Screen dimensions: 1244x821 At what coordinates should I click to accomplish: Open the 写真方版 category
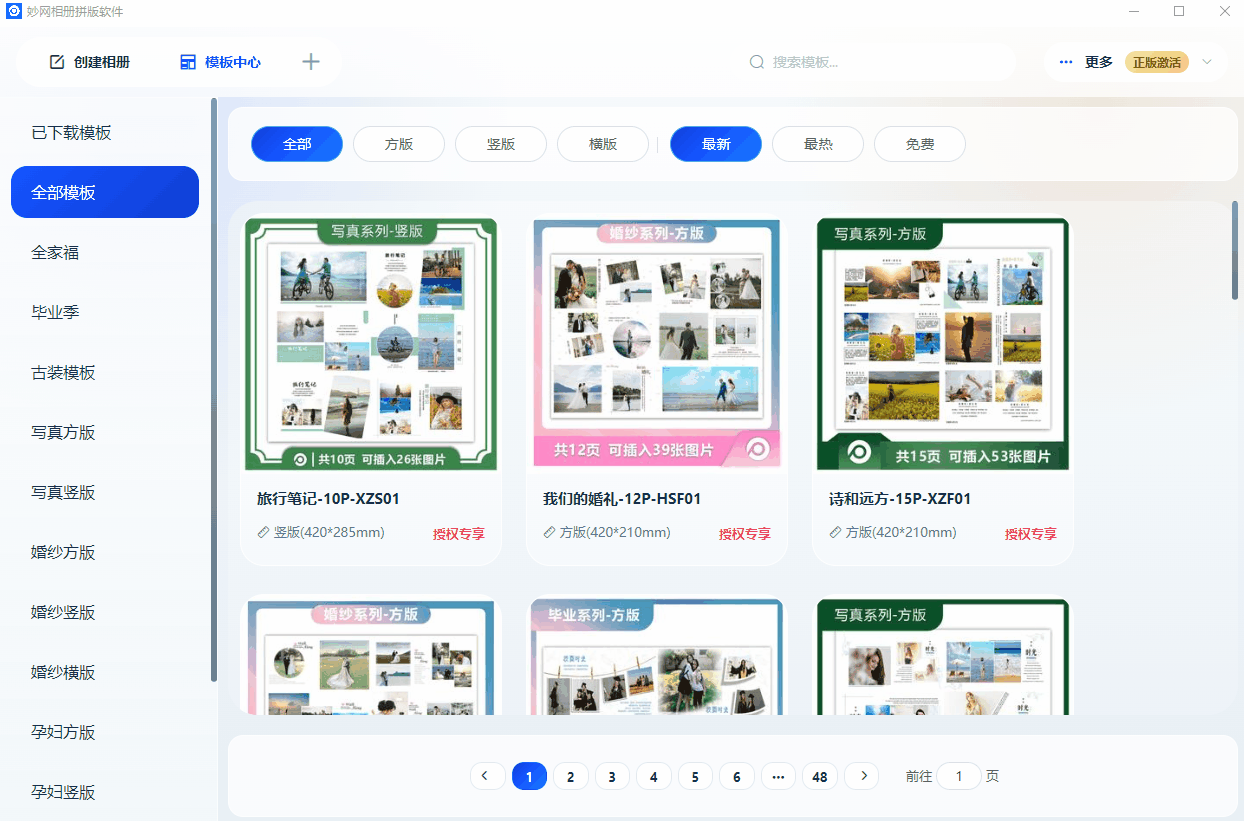[x=105, y=432]
